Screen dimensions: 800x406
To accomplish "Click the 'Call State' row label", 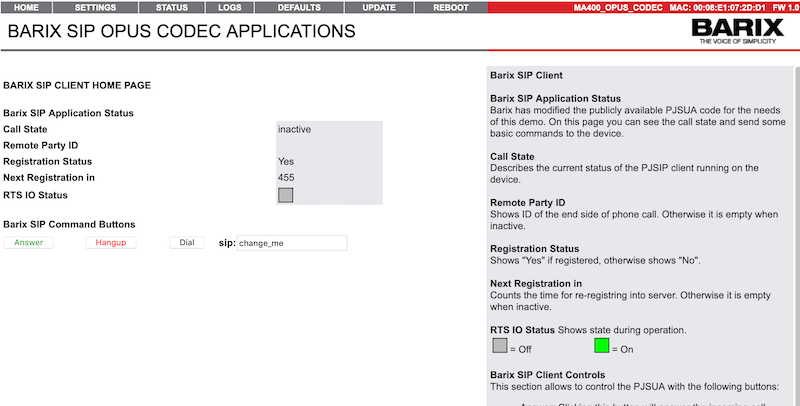I will [25, 130].
